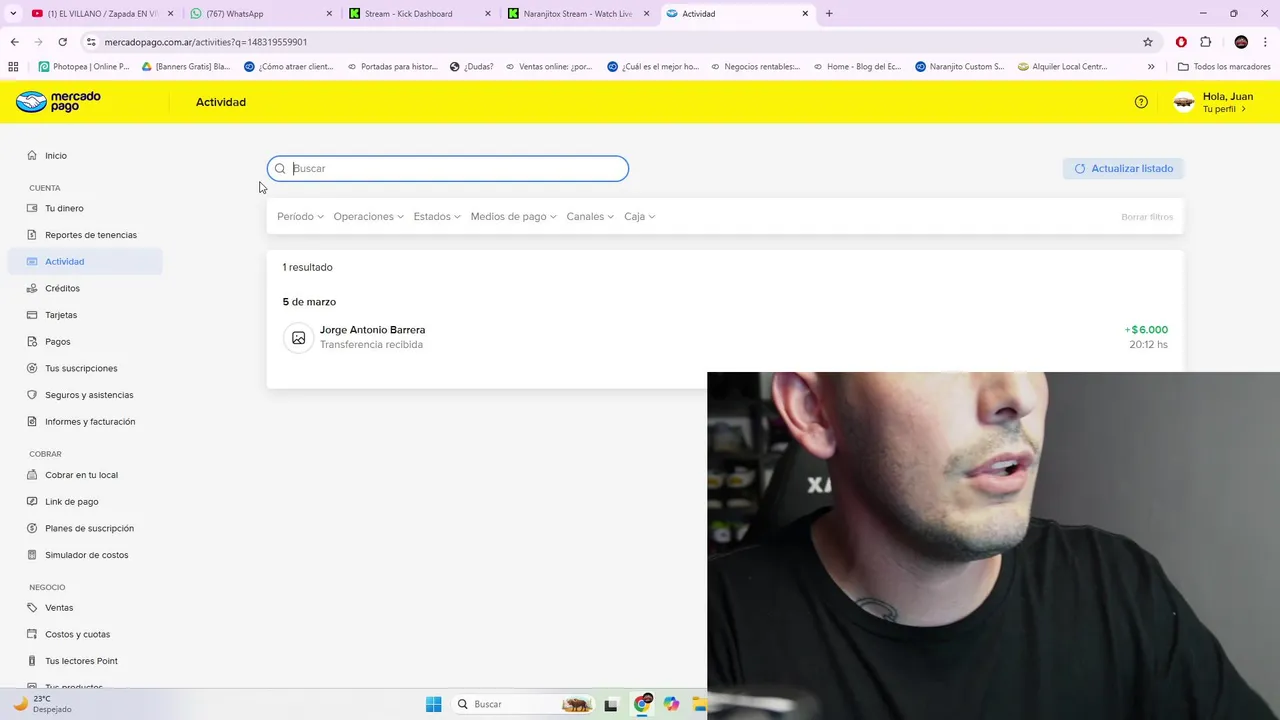Bookmark this page with the star icon

tap(1148, 42)
